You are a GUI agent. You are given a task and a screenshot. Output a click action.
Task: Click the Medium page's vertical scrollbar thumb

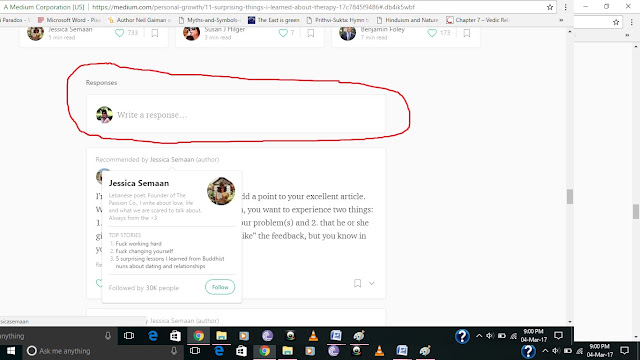pos(570,197)
